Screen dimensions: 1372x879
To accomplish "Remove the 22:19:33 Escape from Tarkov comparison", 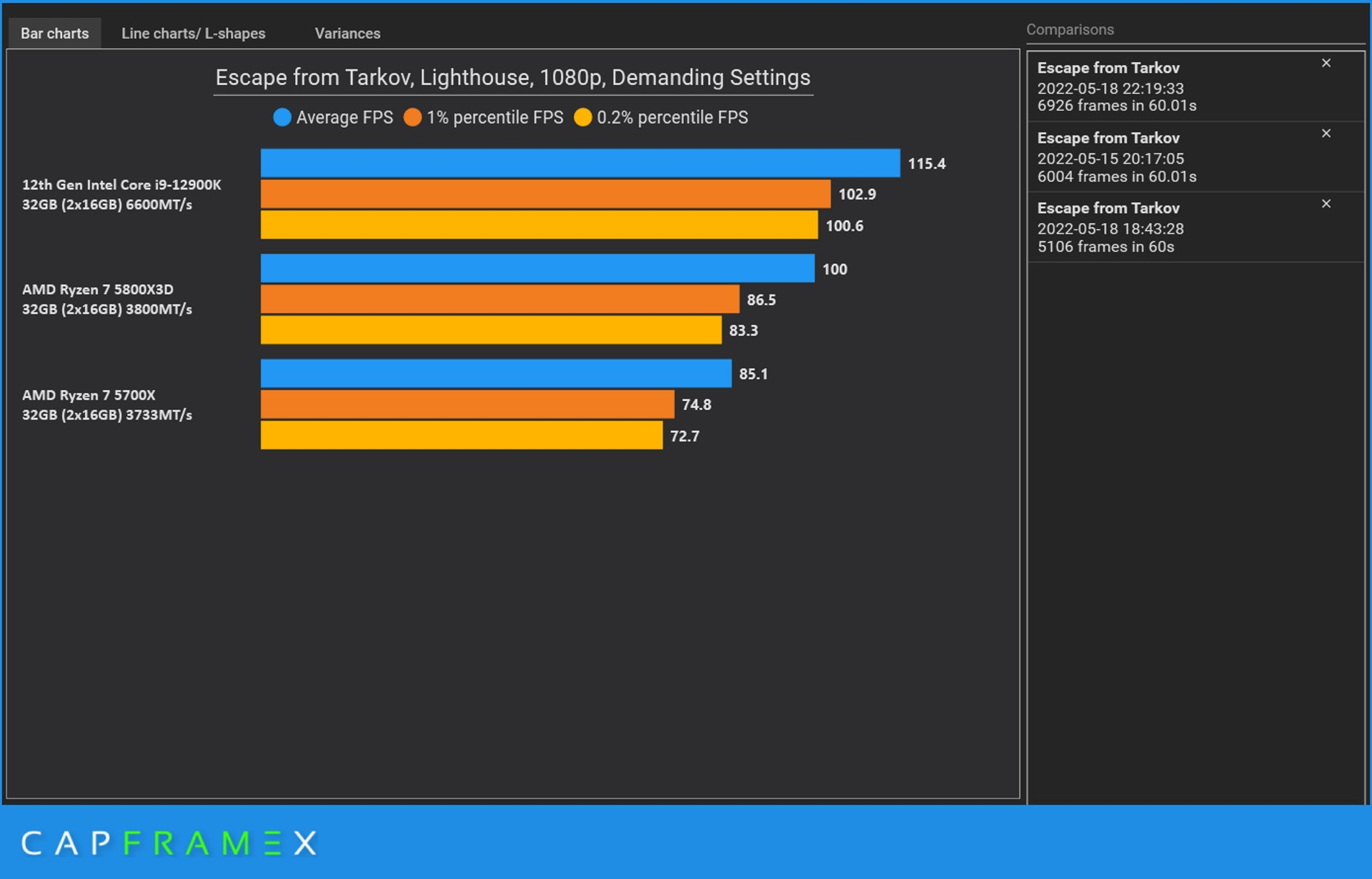I will point(1326,63).
